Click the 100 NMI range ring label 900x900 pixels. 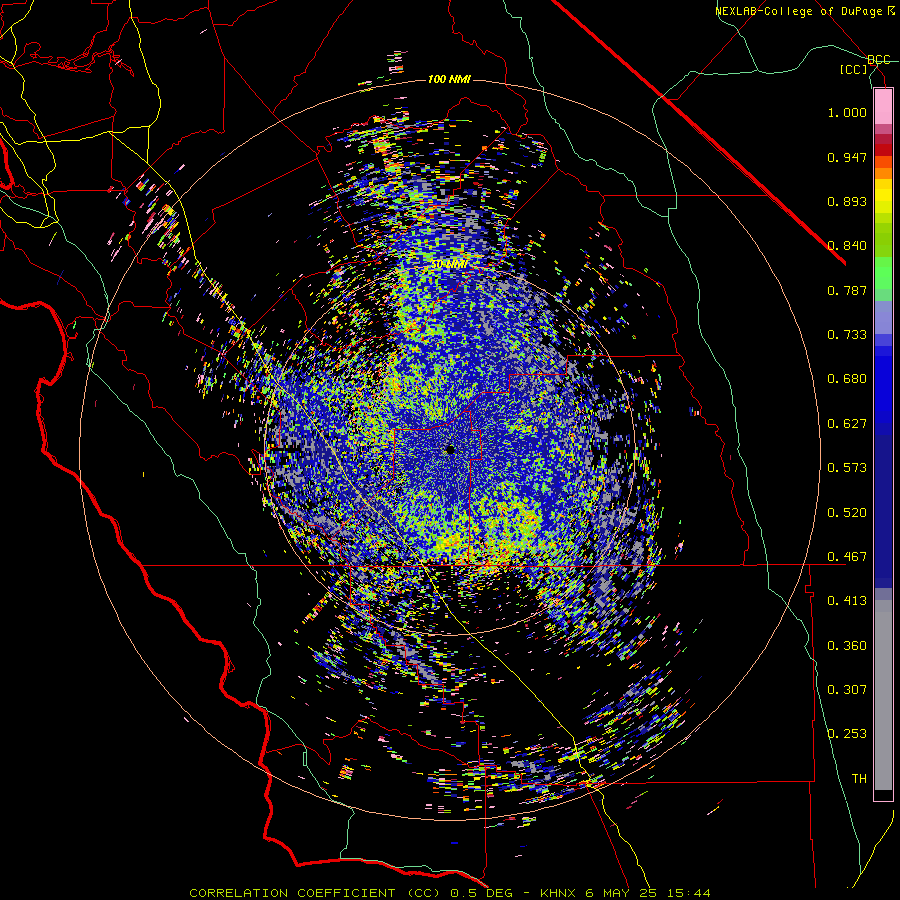(449, 79)
